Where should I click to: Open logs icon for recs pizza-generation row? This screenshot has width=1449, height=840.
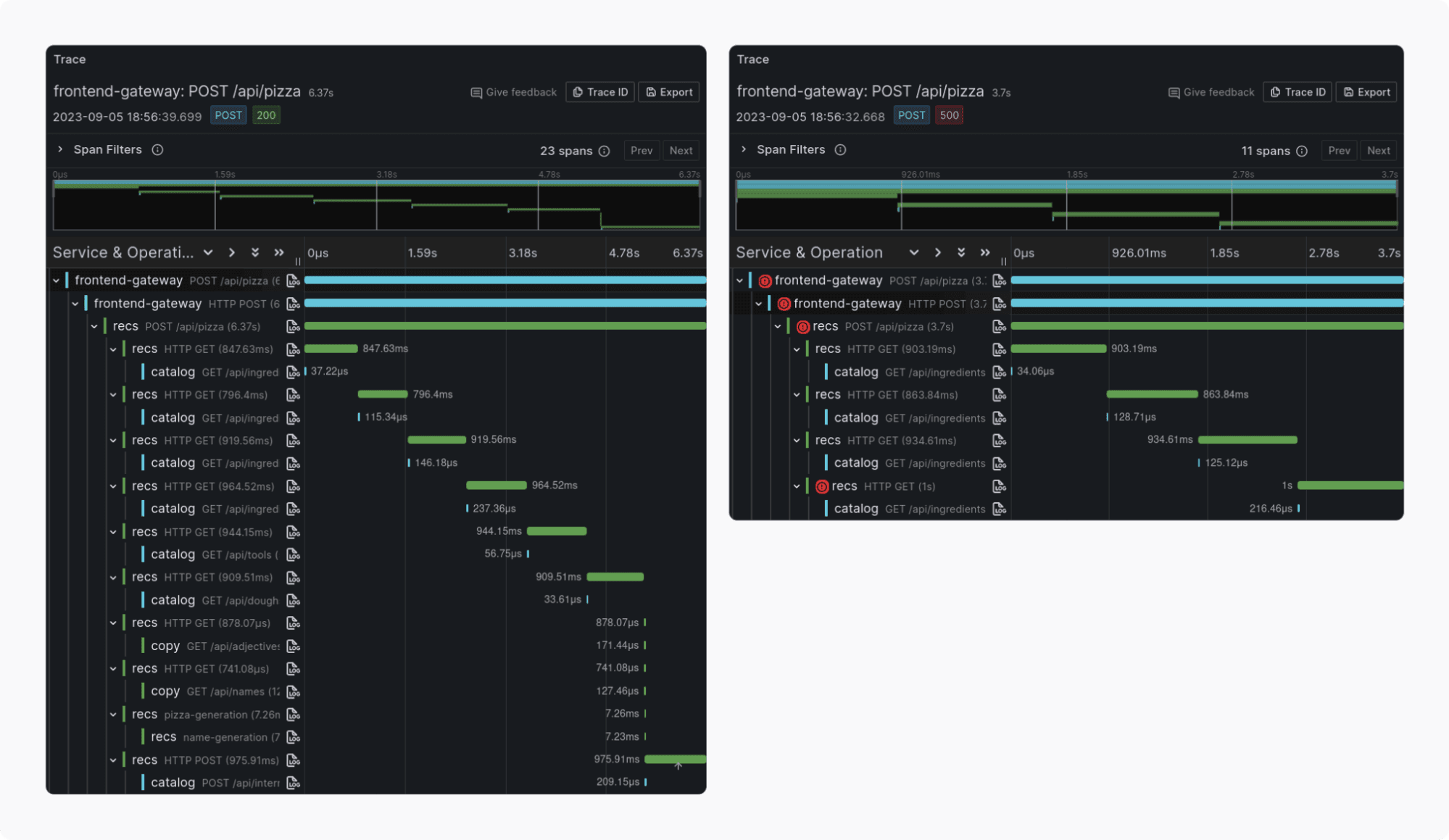coord(293,715)
